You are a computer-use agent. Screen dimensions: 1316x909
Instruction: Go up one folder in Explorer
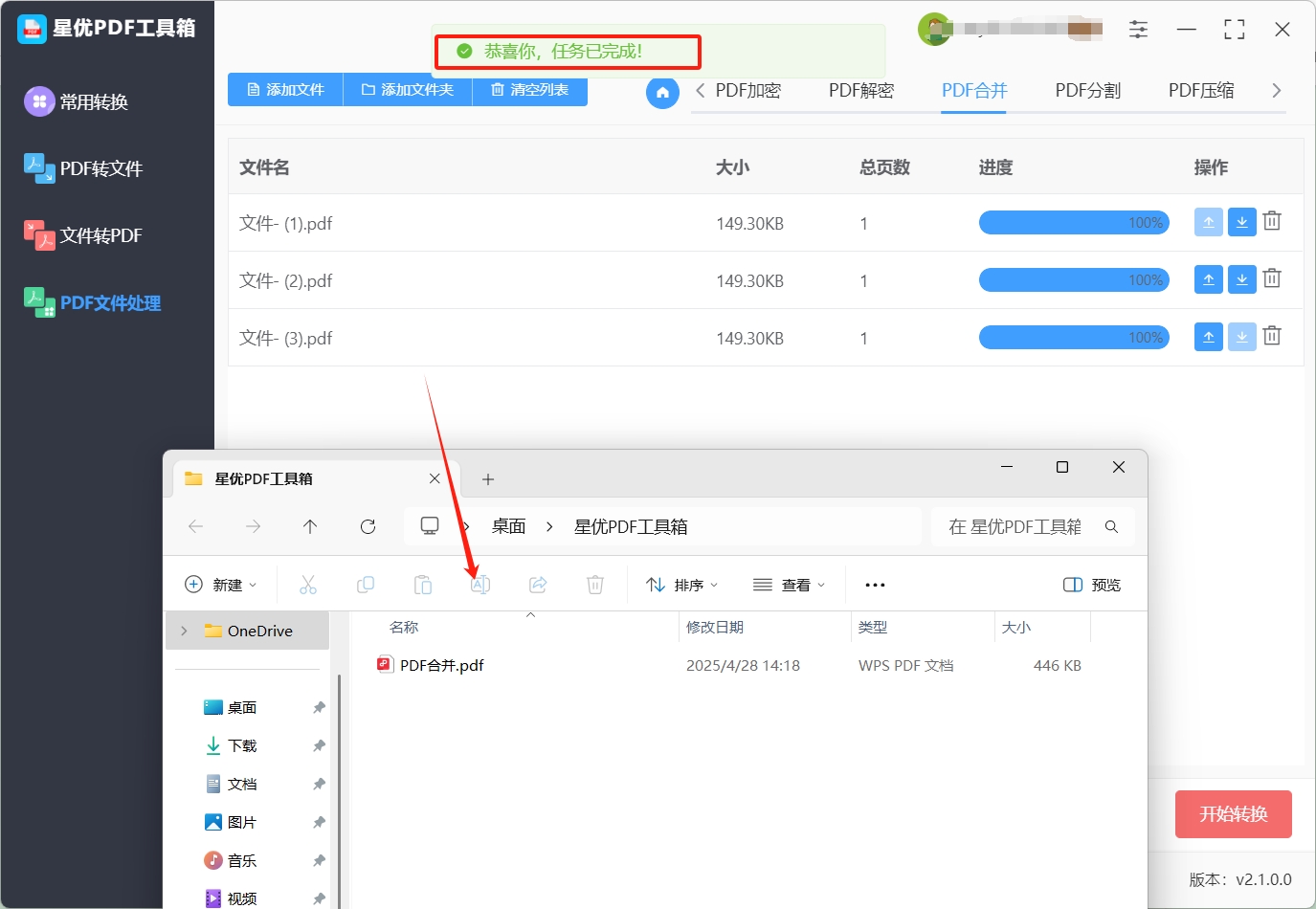(310, 526)
